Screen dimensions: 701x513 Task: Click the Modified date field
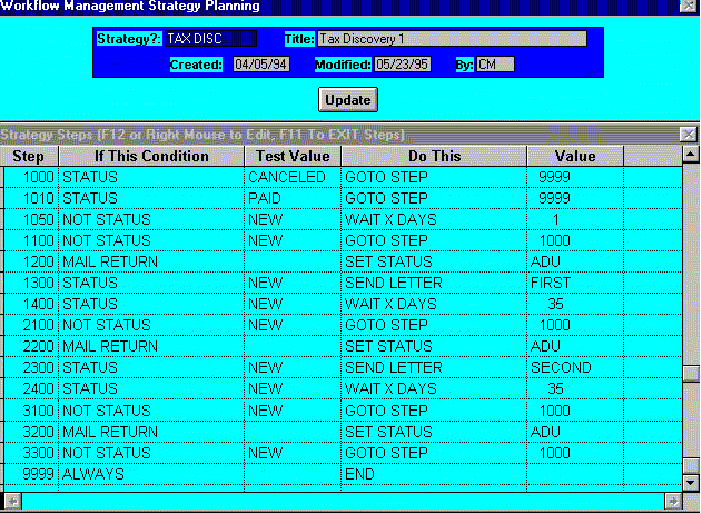click(x=402, y=65)
